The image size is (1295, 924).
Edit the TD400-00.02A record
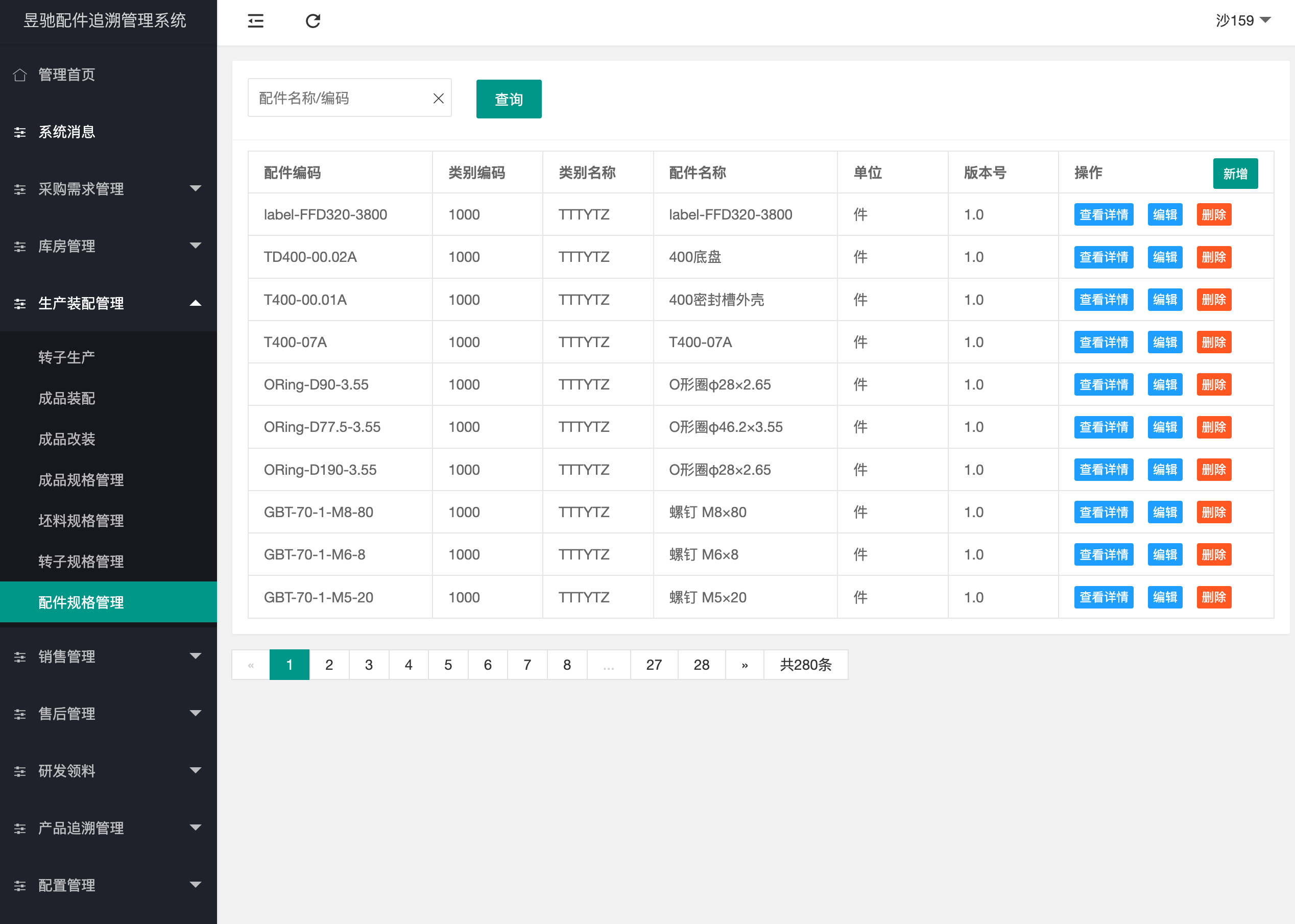[1165, 257]
